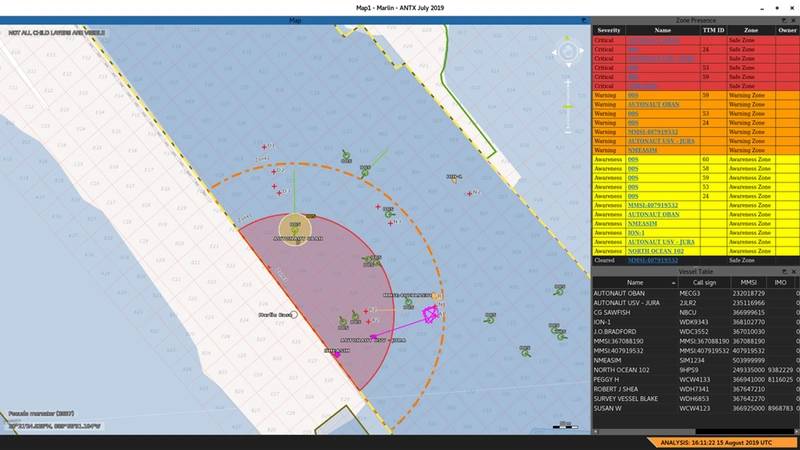Click the Vessel Table horizontal scrollbar thumb
This screenshot has height=450, width=800.
click(x=646, y=432)
